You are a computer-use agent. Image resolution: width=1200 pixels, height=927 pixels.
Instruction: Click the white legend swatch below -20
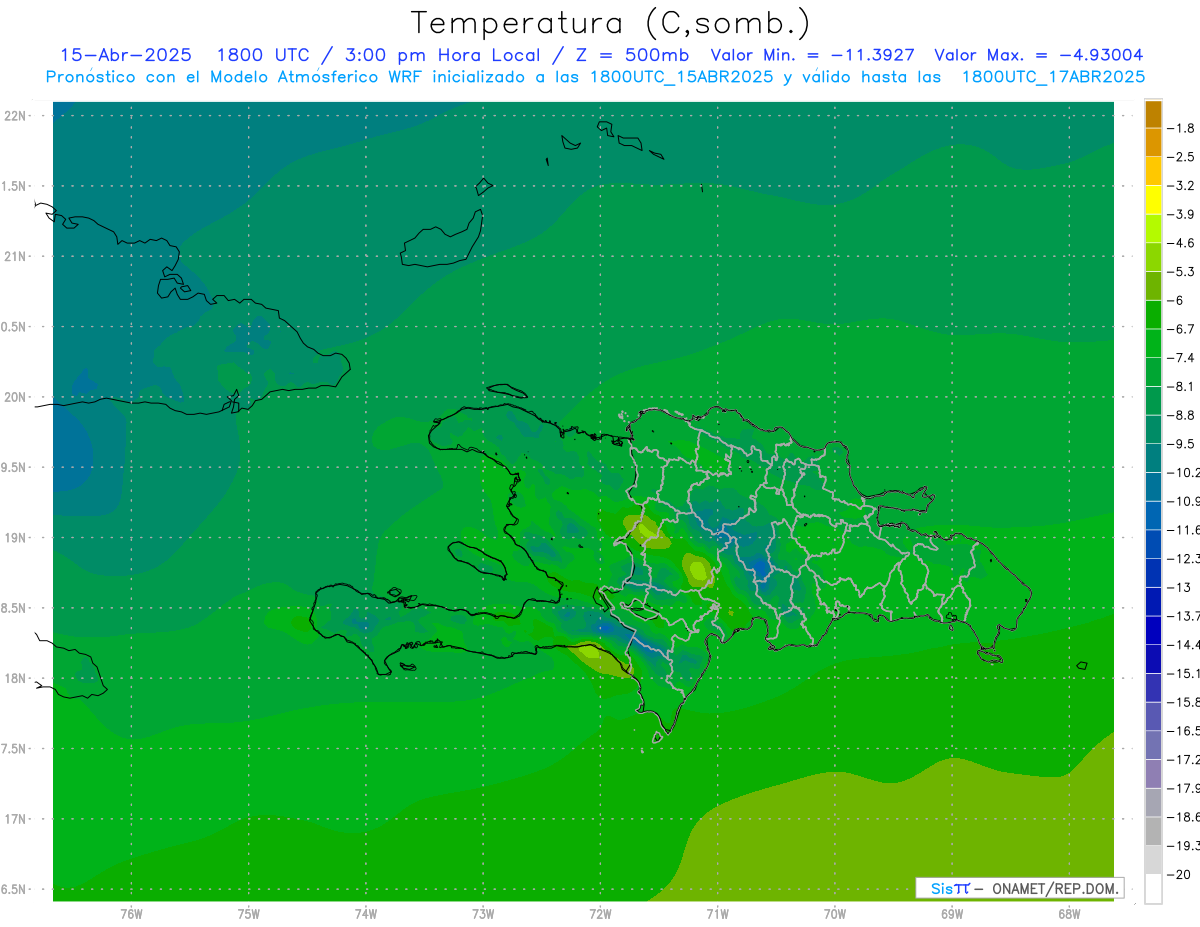click(x=1153, y=888)
